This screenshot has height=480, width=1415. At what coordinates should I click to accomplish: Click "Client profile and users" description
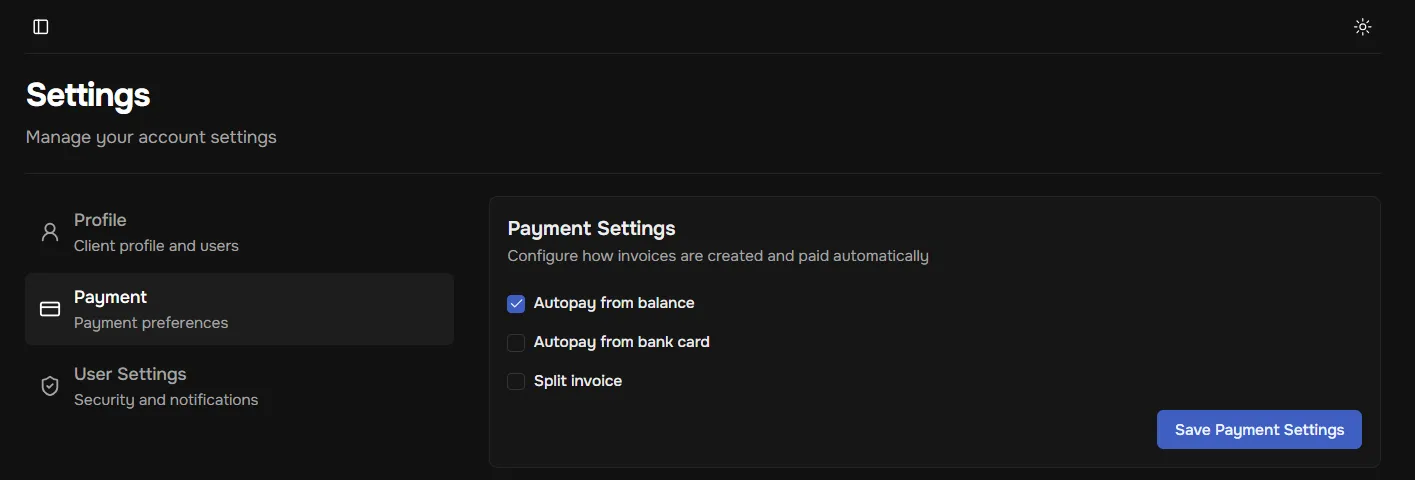156,246
